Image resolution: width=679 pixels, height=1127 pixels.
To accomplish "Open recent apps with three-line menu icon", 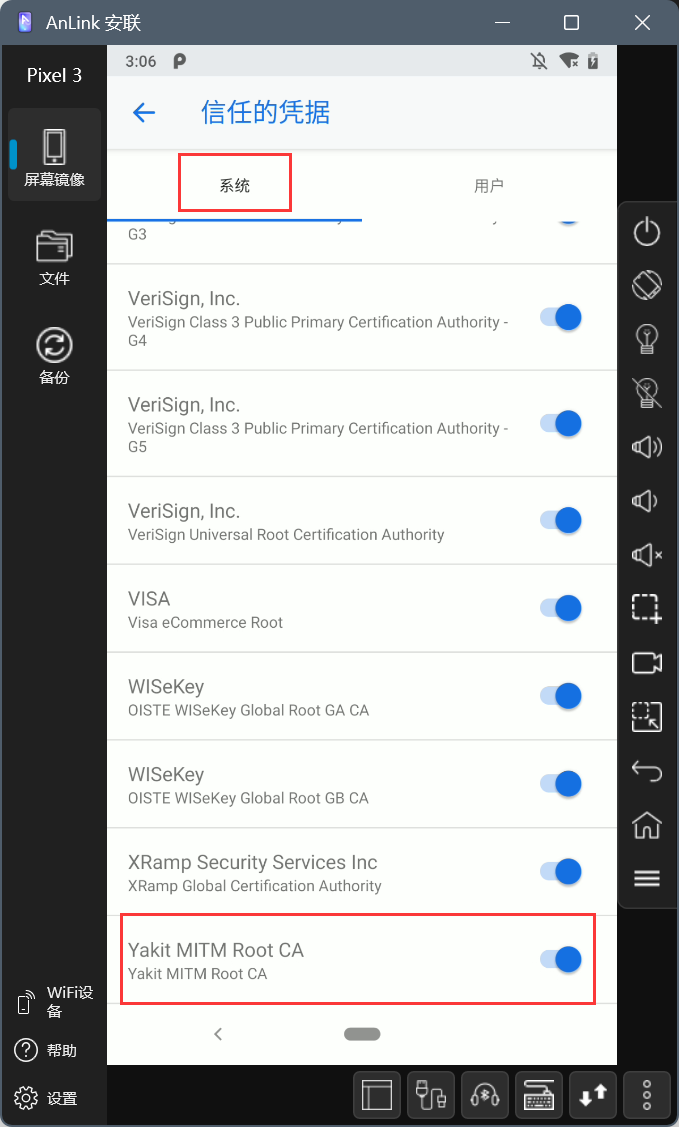I will 647,878.
